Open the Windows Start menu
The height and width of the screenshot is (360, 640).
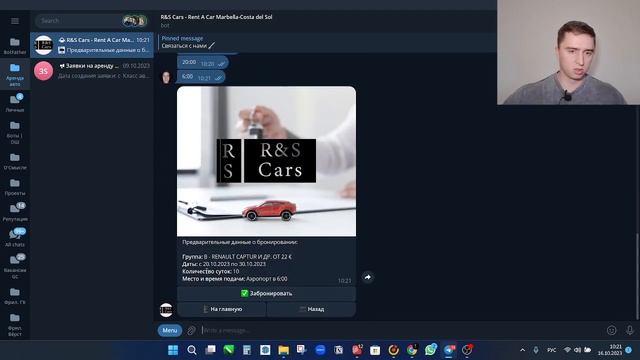coord(173,350)
